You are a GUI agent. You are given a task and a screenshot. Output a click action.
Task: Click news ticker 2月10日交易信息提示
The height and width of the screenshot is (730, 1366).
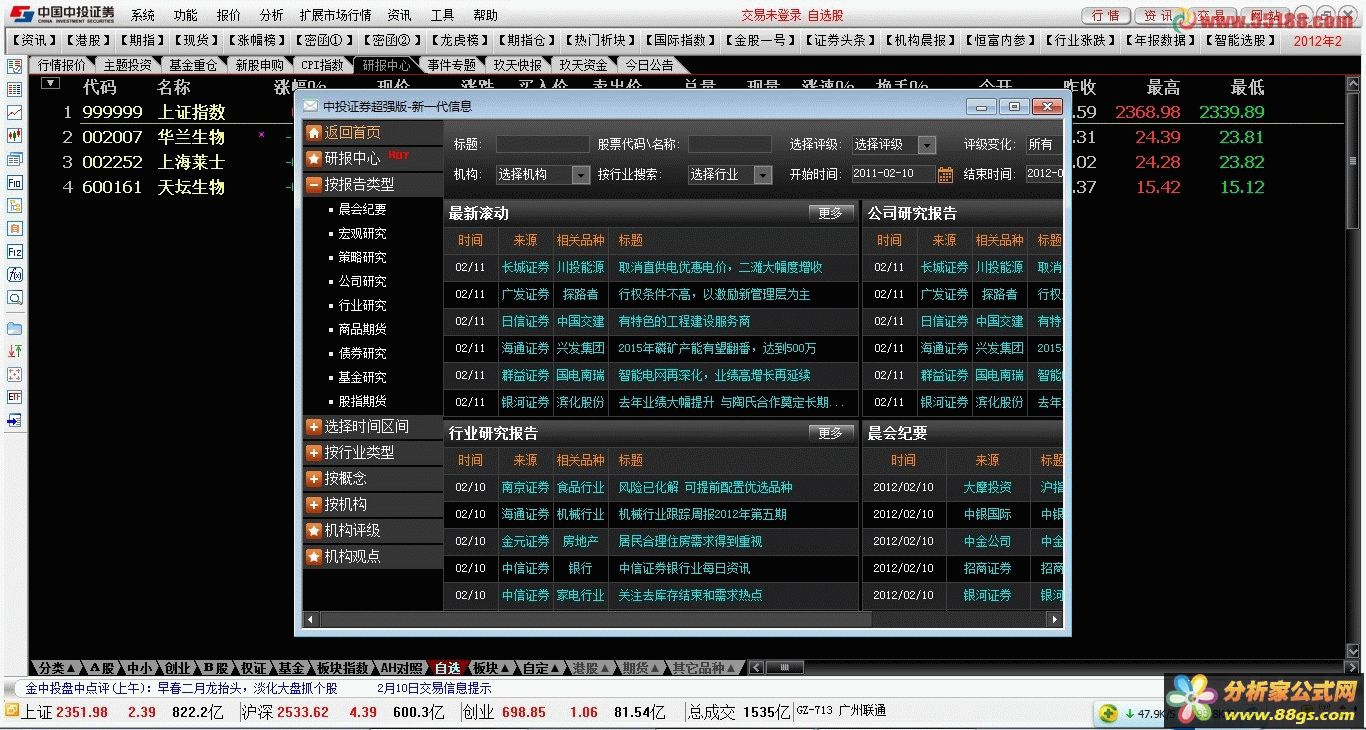434,688
